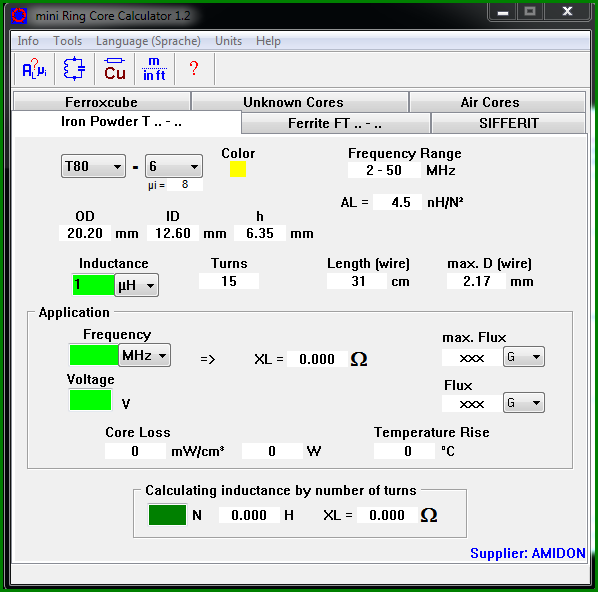Open the Tools menu
The width and height of the screenshot is (598, 592).
click(68, 41)
